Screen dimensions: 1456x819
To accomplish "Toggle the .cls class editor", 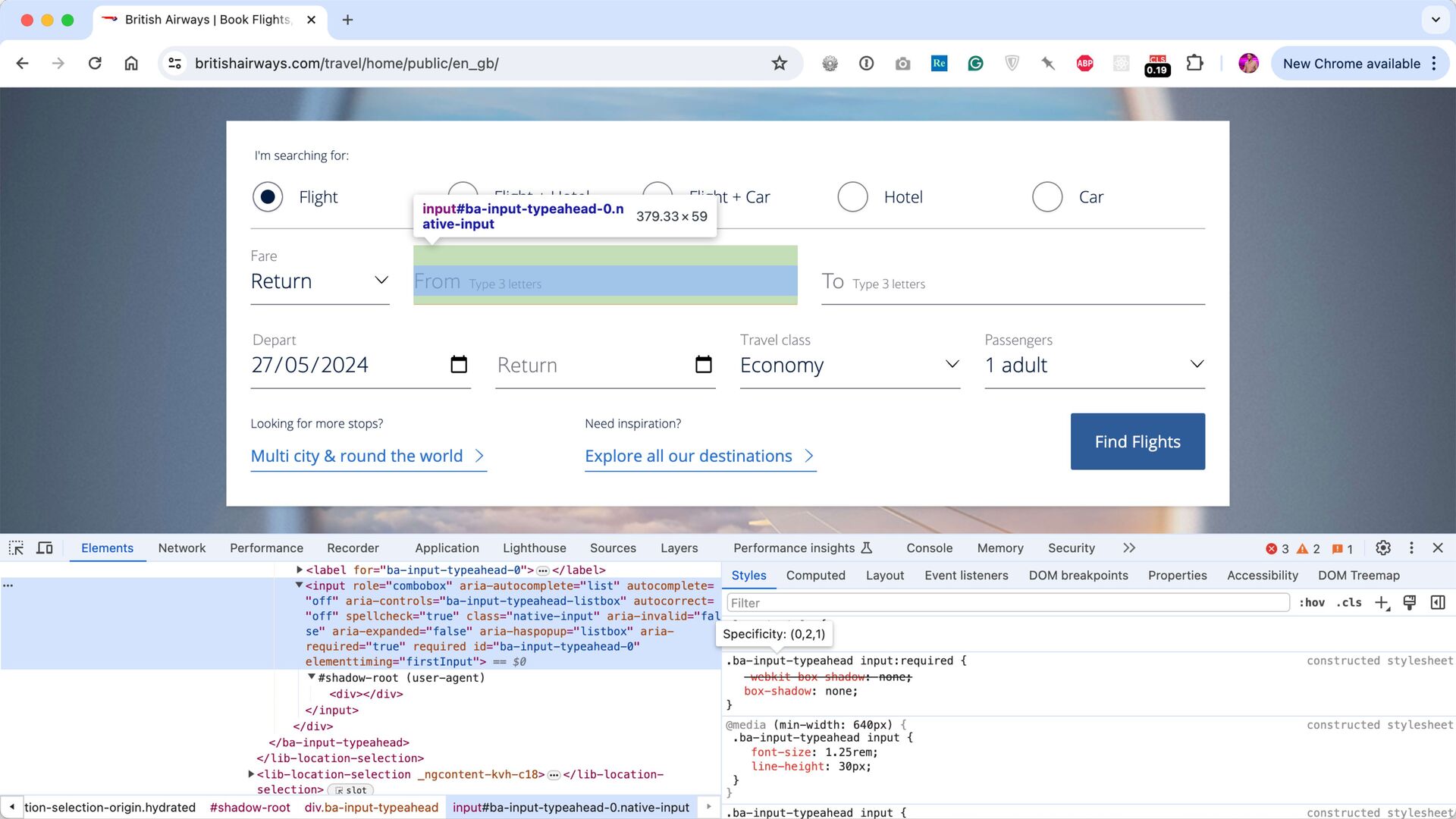I will point(1349,603).
